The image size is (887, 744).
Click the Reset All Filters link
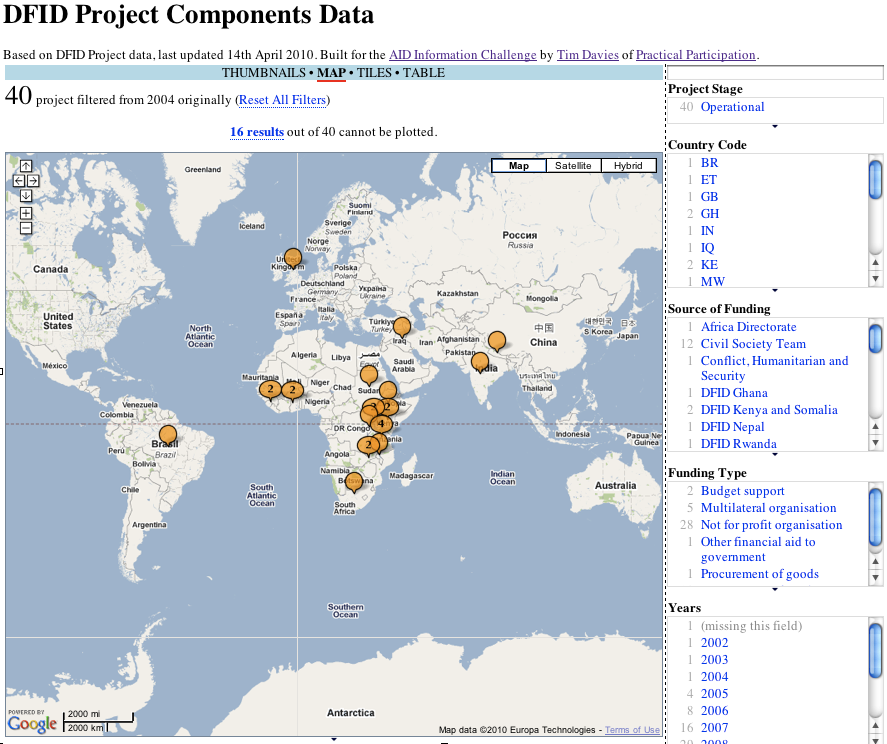click(x=282, y=100)
